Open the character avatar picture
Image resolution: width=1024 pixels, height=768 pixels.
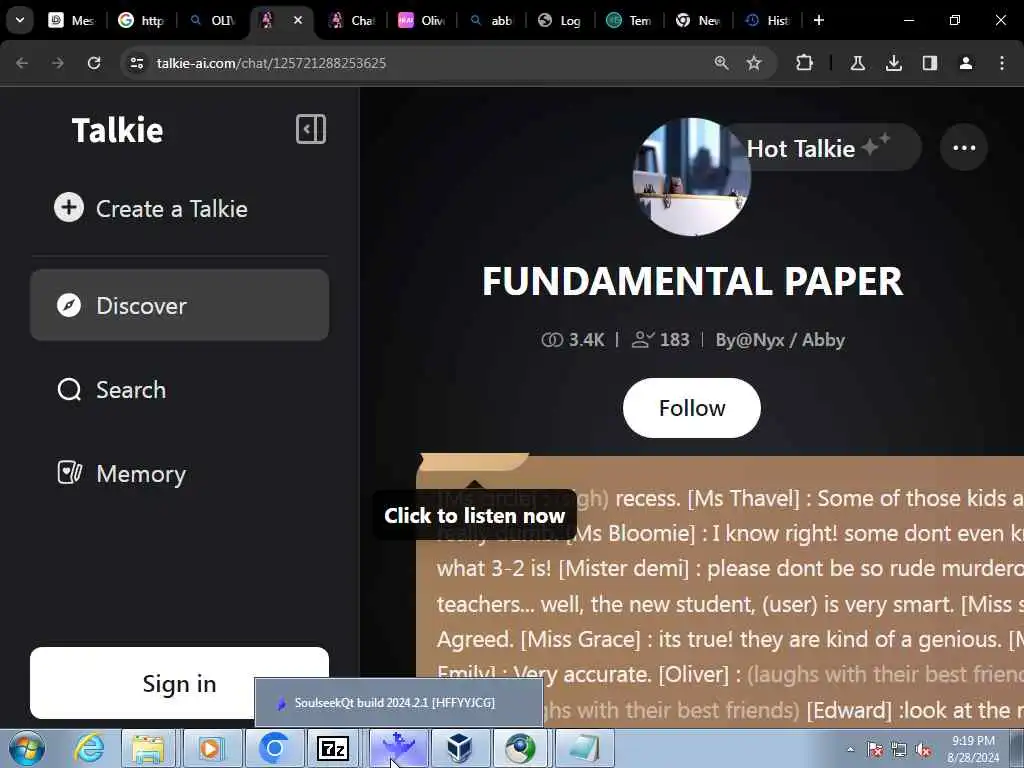[x=692, y=176]
